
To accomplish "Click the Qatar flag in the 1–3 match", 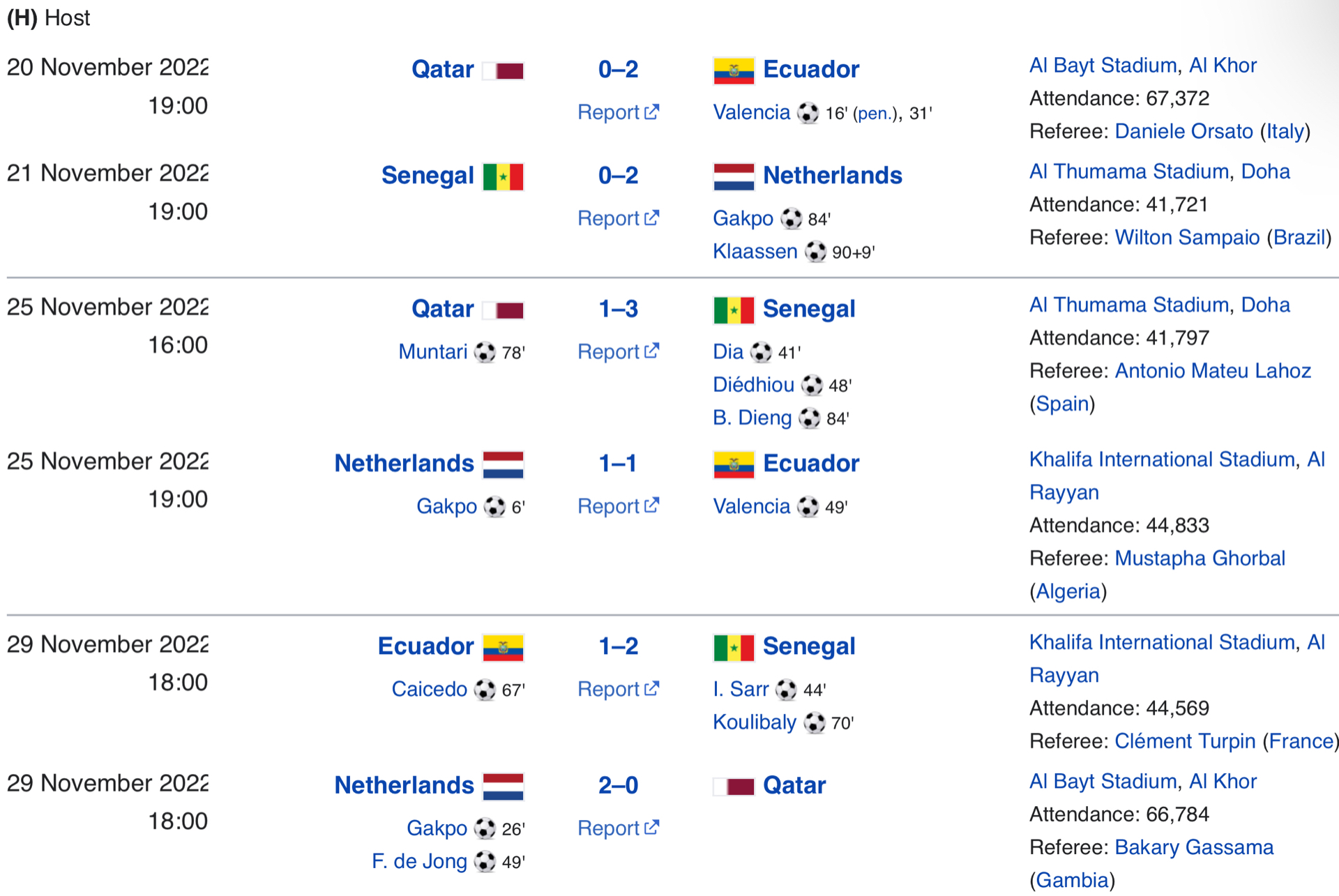I will coord(503,310).
